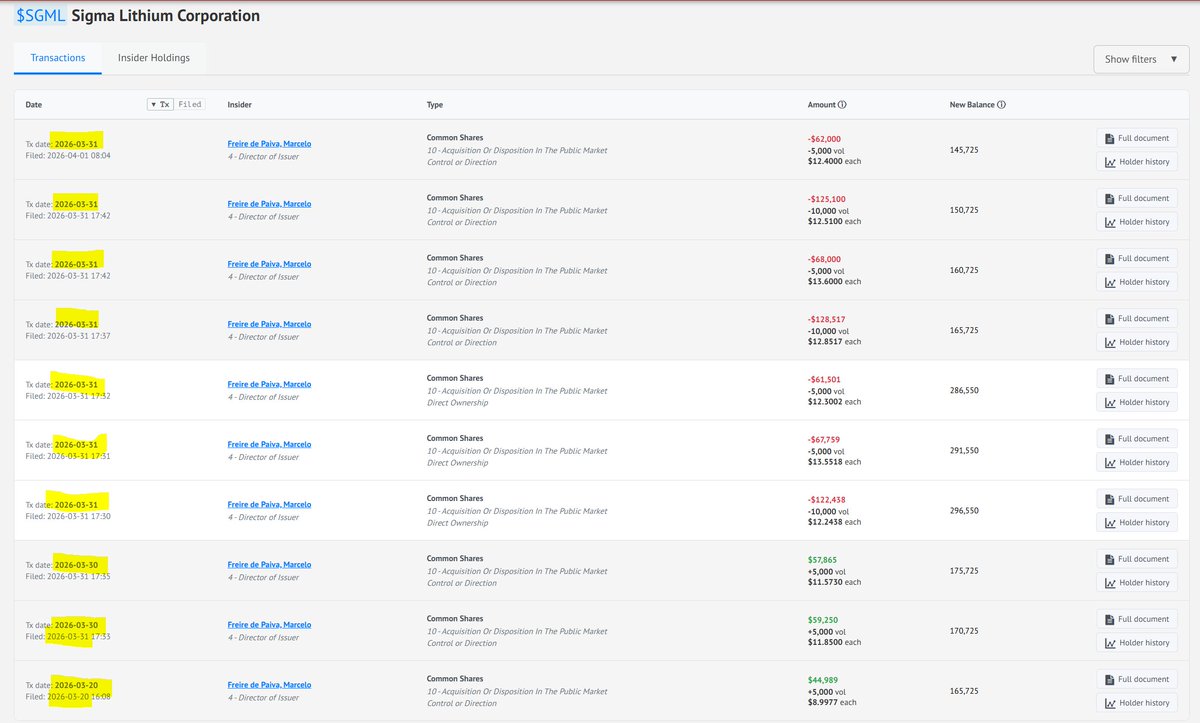This screenshot has width=1200, height=723.
Task: Open Full document for the $44,989 purchase
Action: click(1137, 678)
